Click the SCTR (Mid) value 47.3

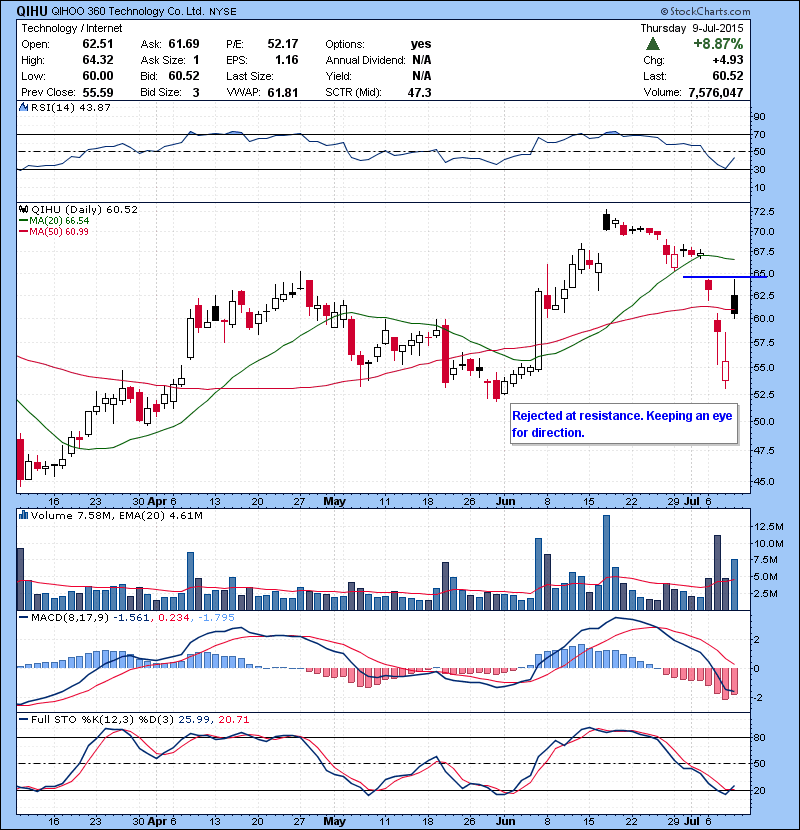(x=419, y=93)
